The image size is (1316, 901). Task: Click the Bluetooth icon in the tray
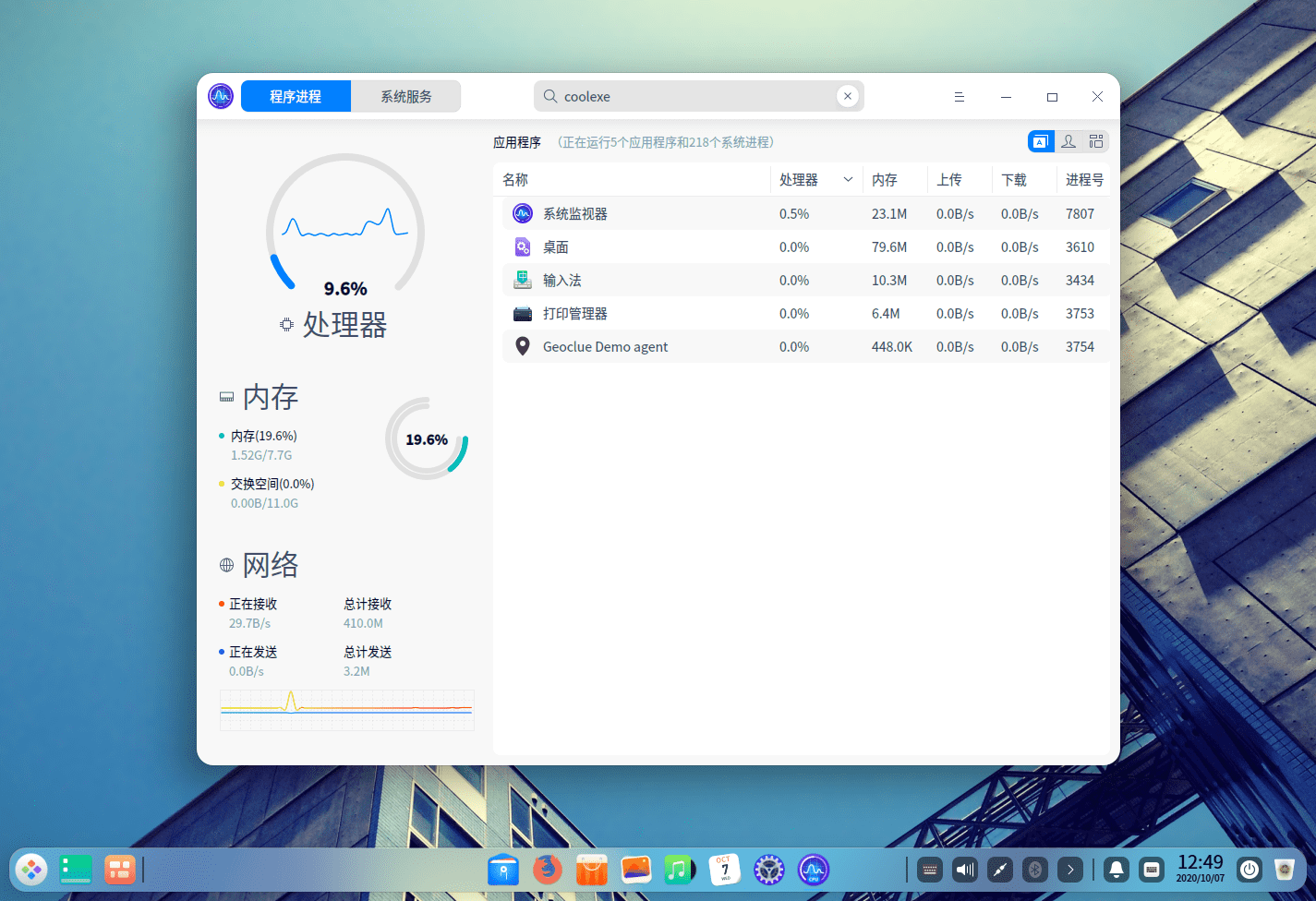click(1034, 869)
